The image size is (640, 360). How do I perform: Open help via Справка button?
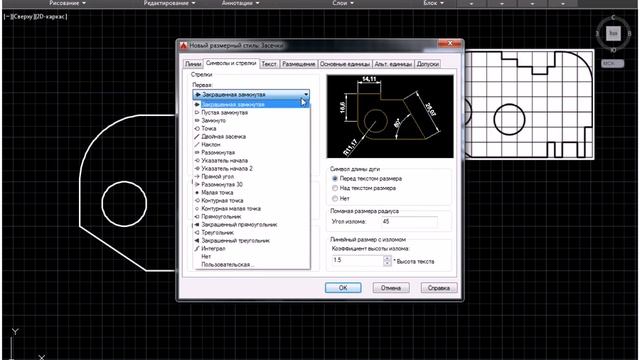tap(439, 288)
